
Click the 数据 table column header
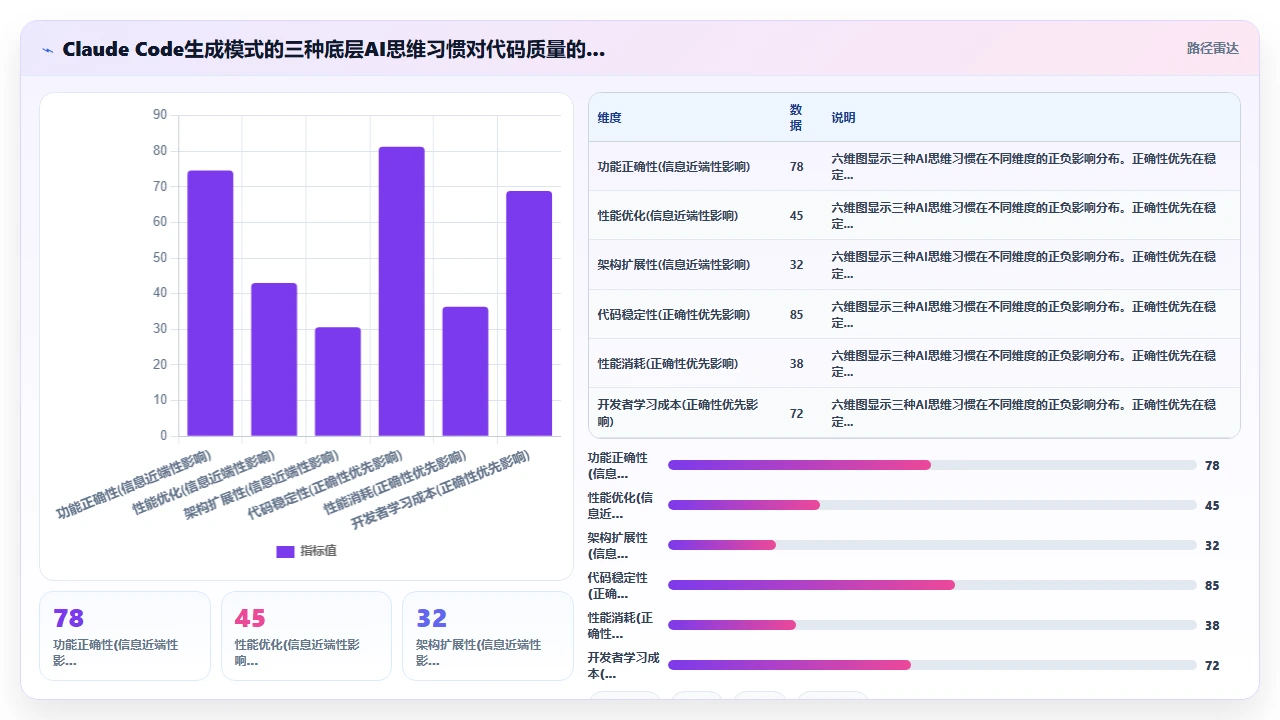click(796, 118)
